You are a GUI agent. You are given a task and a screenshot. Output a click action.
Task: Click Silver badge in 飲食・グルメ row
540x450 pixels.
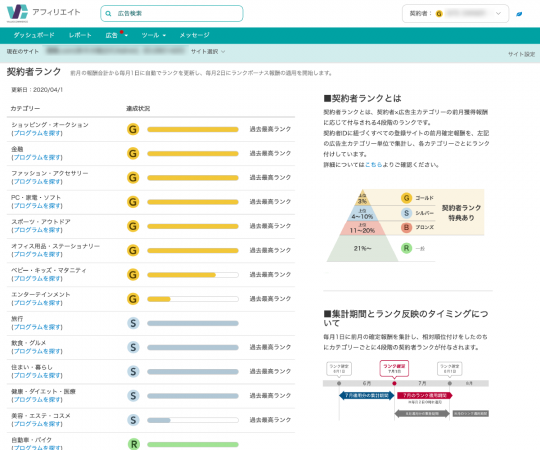click(133, 347)
